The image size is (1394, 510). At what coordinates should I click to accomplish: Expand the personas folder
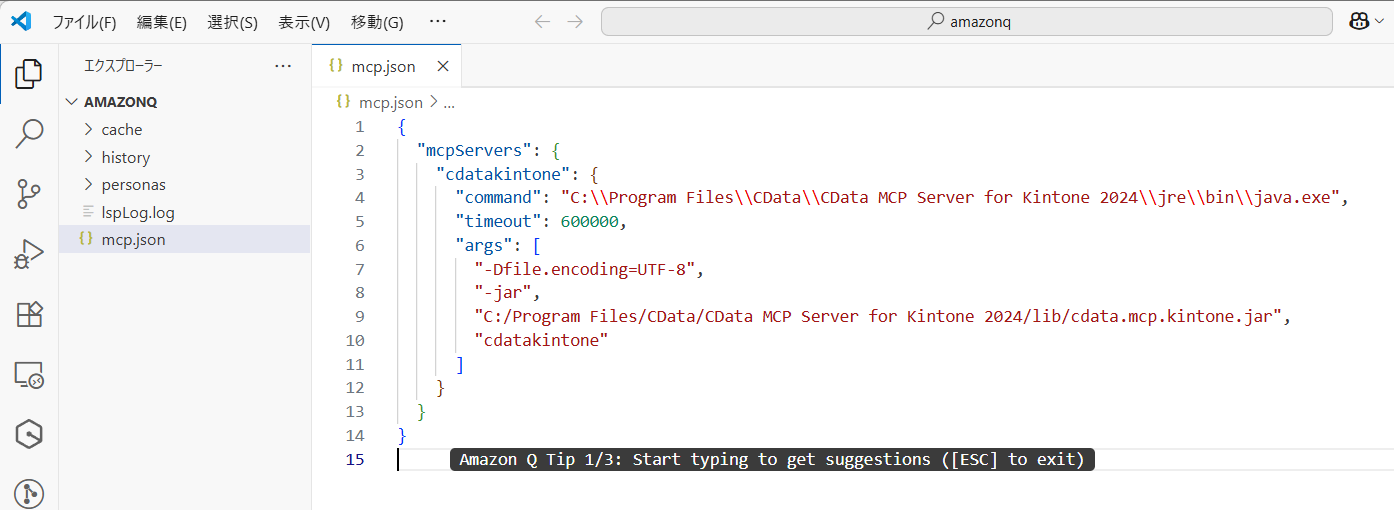133,185
